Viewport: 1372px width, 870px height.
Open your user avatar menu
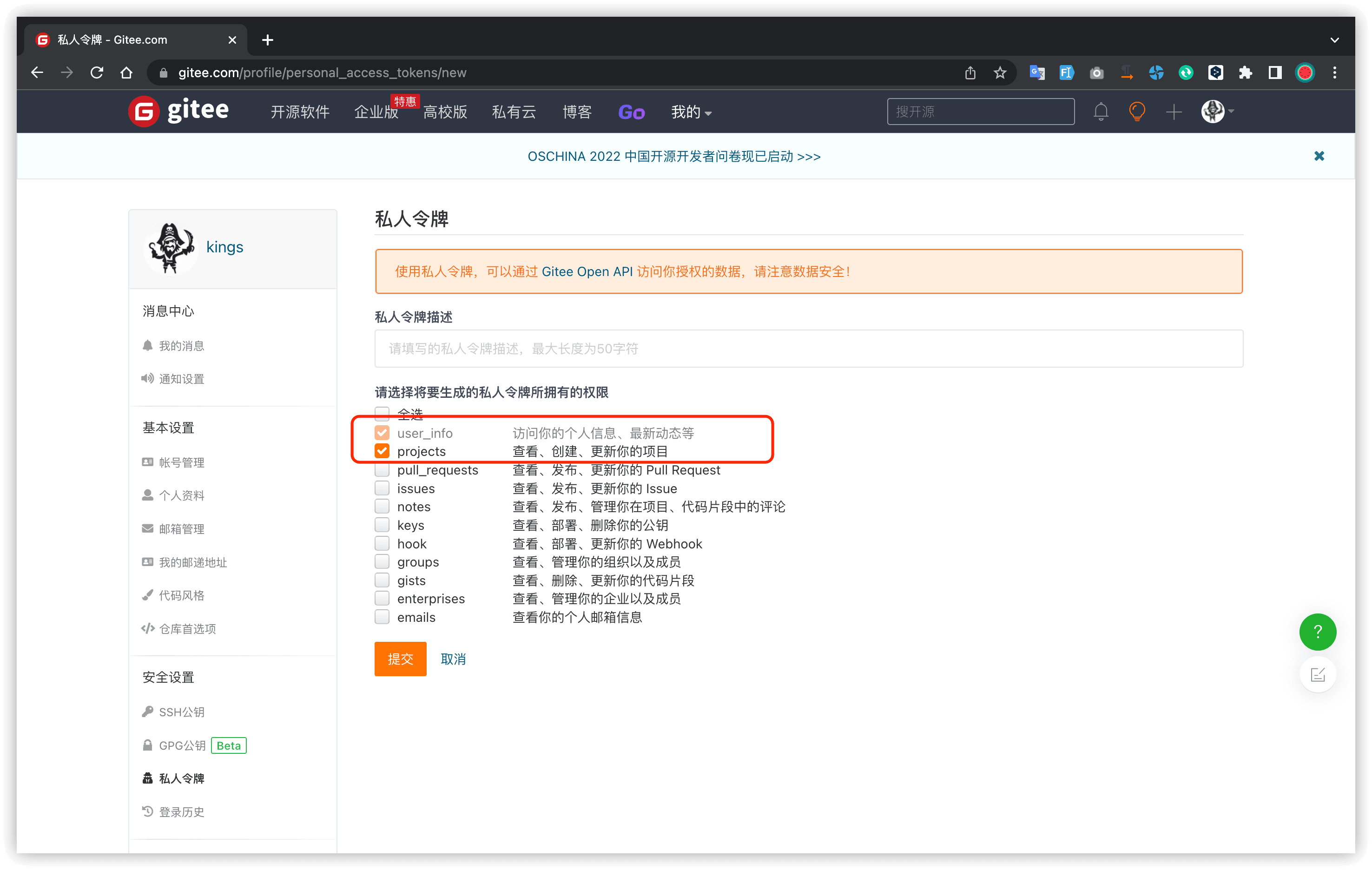[1213, 112]
